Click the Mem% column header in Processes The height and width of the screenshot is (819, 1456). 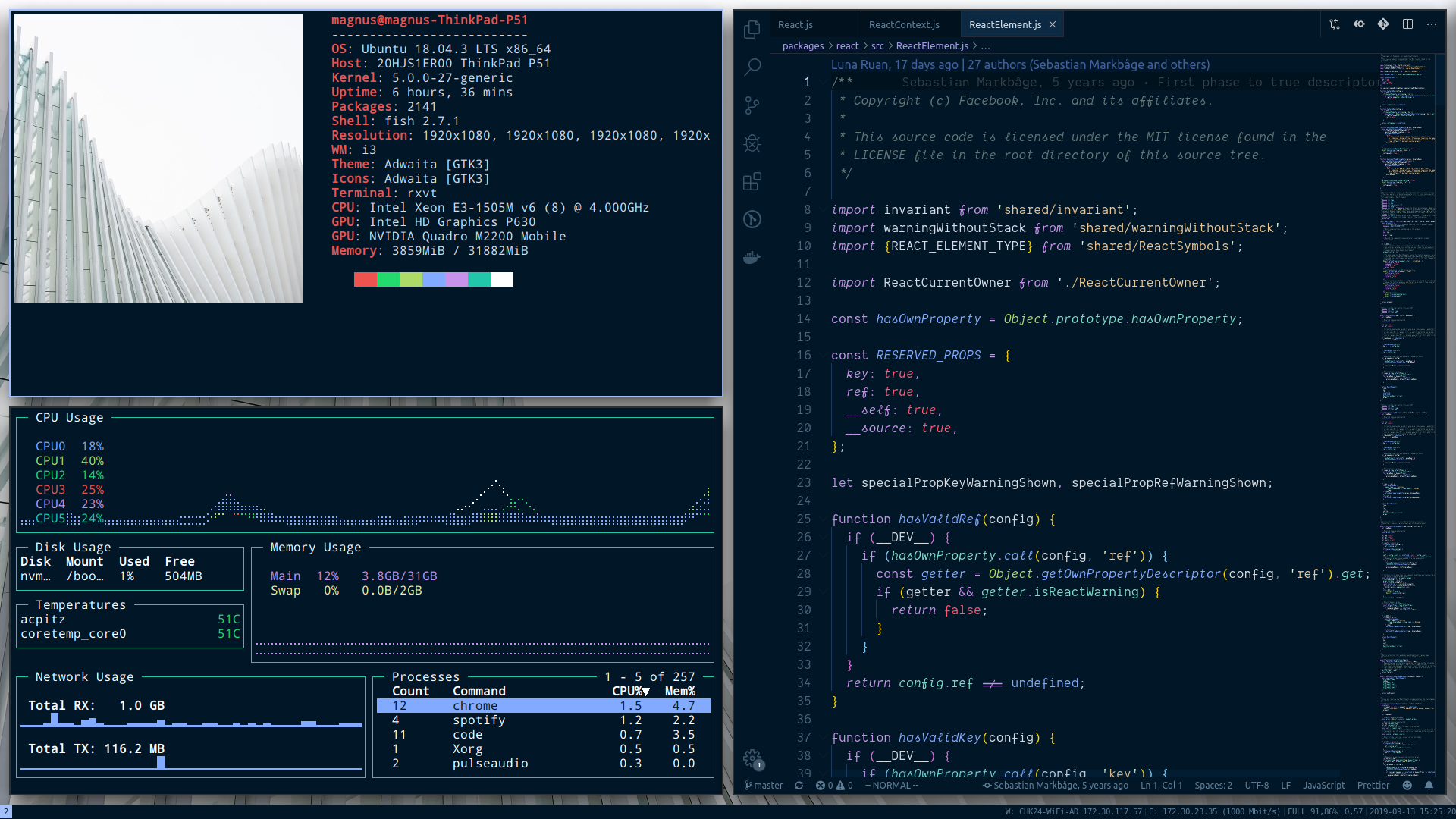coord(680,692)
